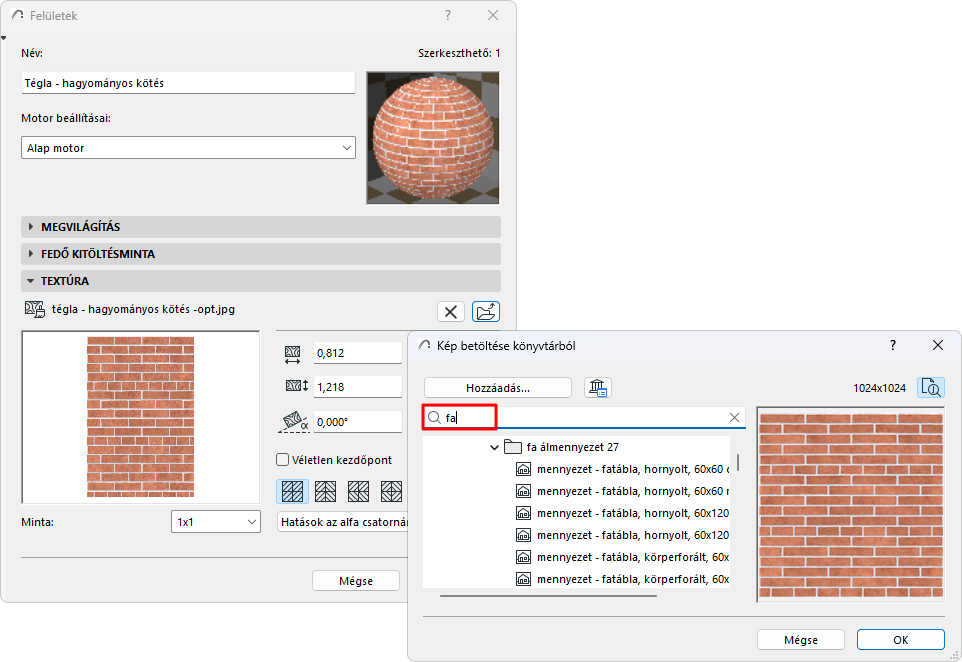Screen dimensions: 962x662
Task: Remove the texture with the X button
Action: pyautogui.click(x=450, y=312)
